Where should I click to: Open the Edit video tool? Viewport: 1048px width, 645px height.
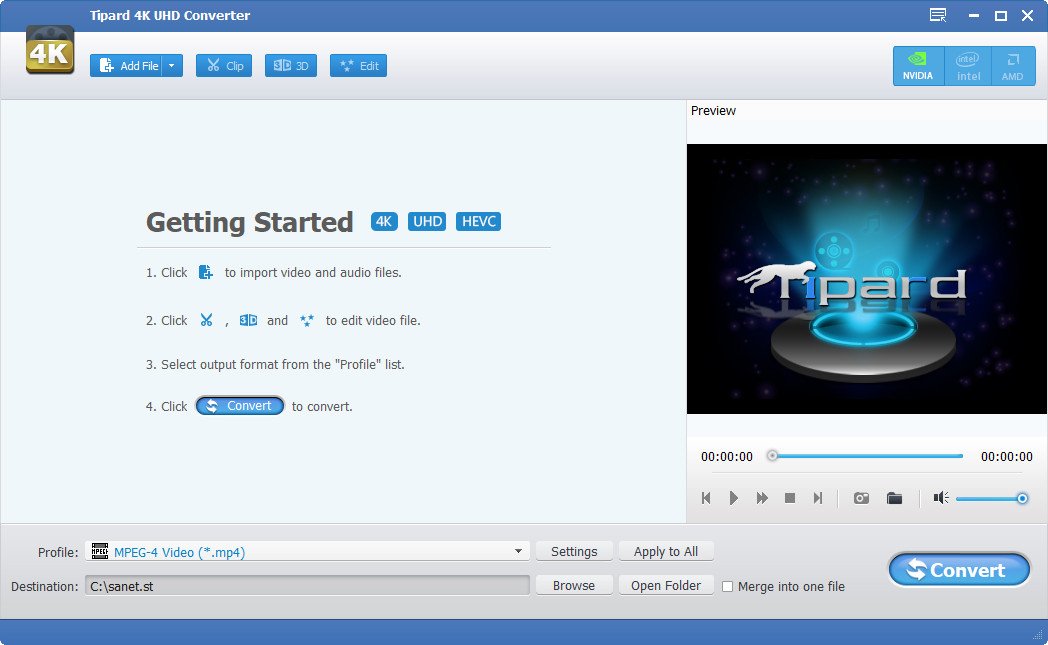click(357, 64)
